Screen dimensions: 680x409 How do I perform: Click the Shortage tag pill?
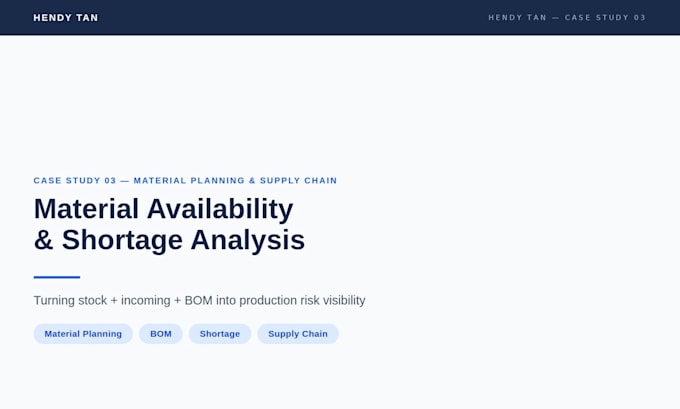coord(220,334)
